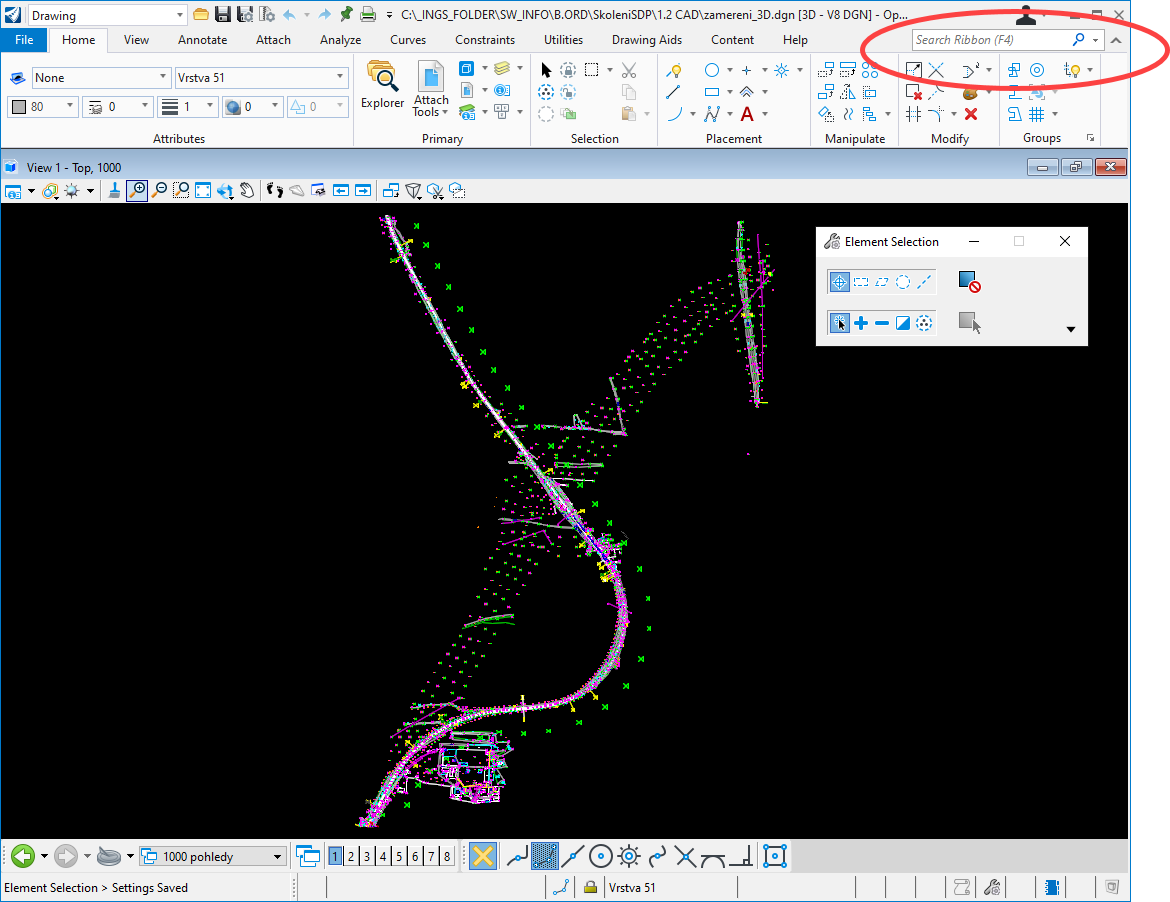Select the Place Line tool

pyautogui.click(x=673, y=92)
